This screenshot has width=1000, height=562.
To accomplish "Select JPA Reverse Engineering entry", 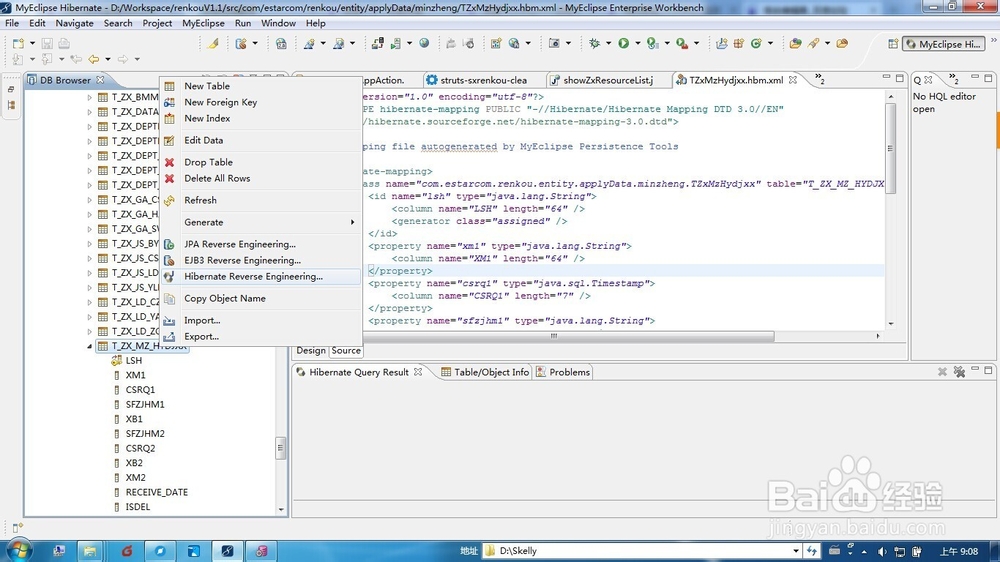I will pos(260,244).
